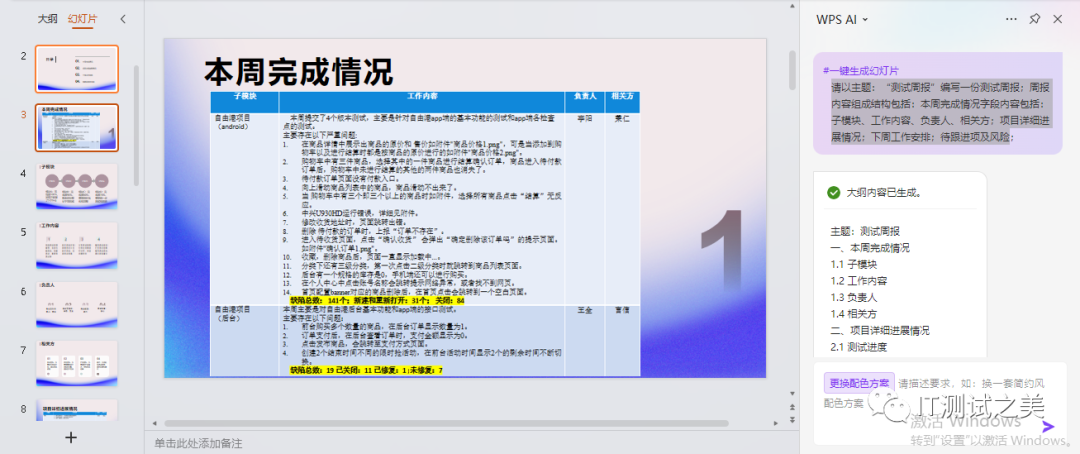
Task: Click the slide title 本周完成情况
Action: pyautogui.click(x=298, y=72)
